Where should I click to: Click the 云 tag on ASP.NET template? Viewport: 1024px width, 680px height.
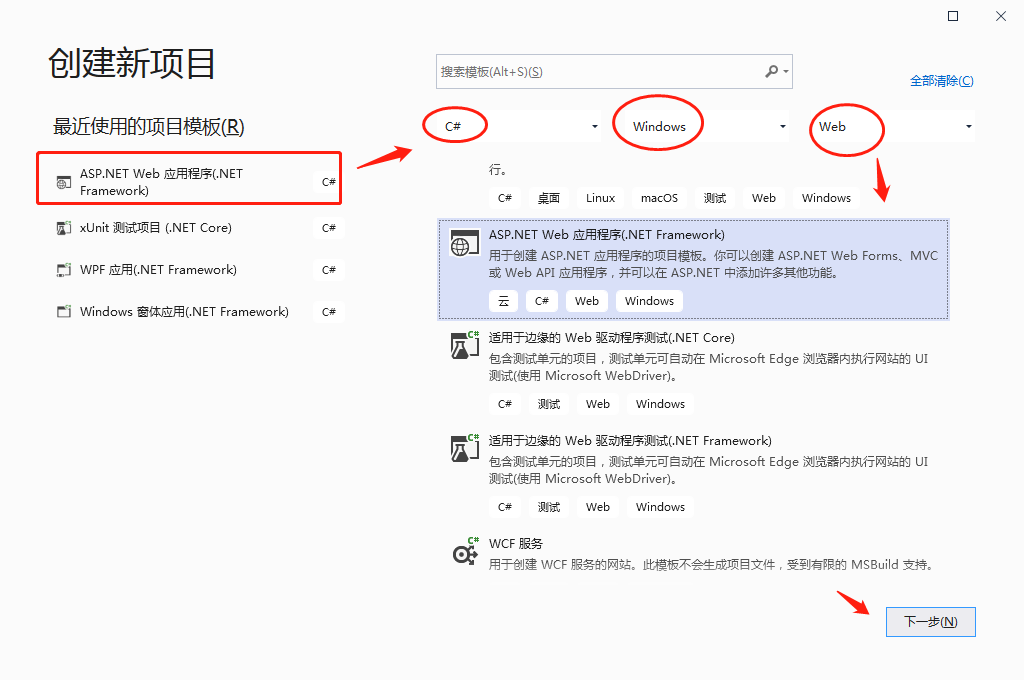504,301
